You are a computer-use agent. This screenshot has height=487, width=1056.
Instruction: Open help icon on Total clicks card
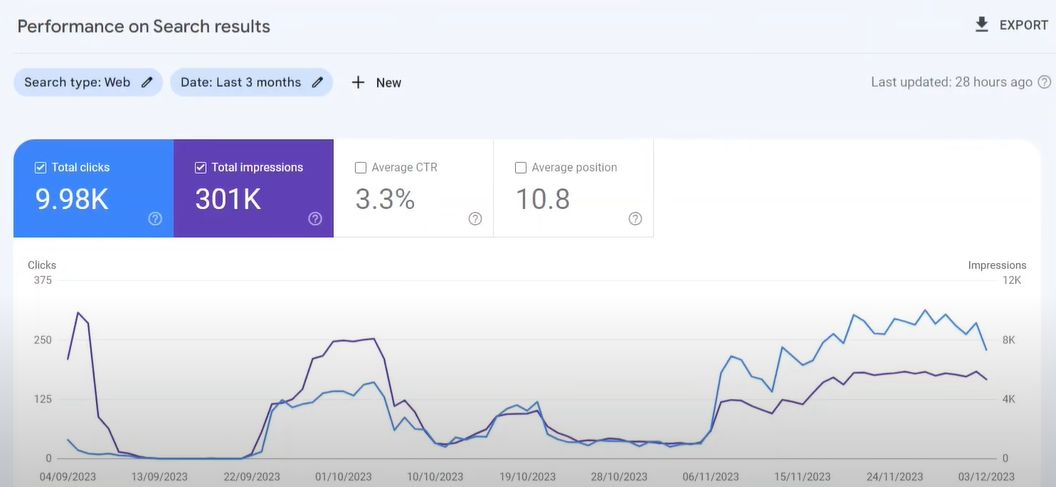tap(155, 218)
